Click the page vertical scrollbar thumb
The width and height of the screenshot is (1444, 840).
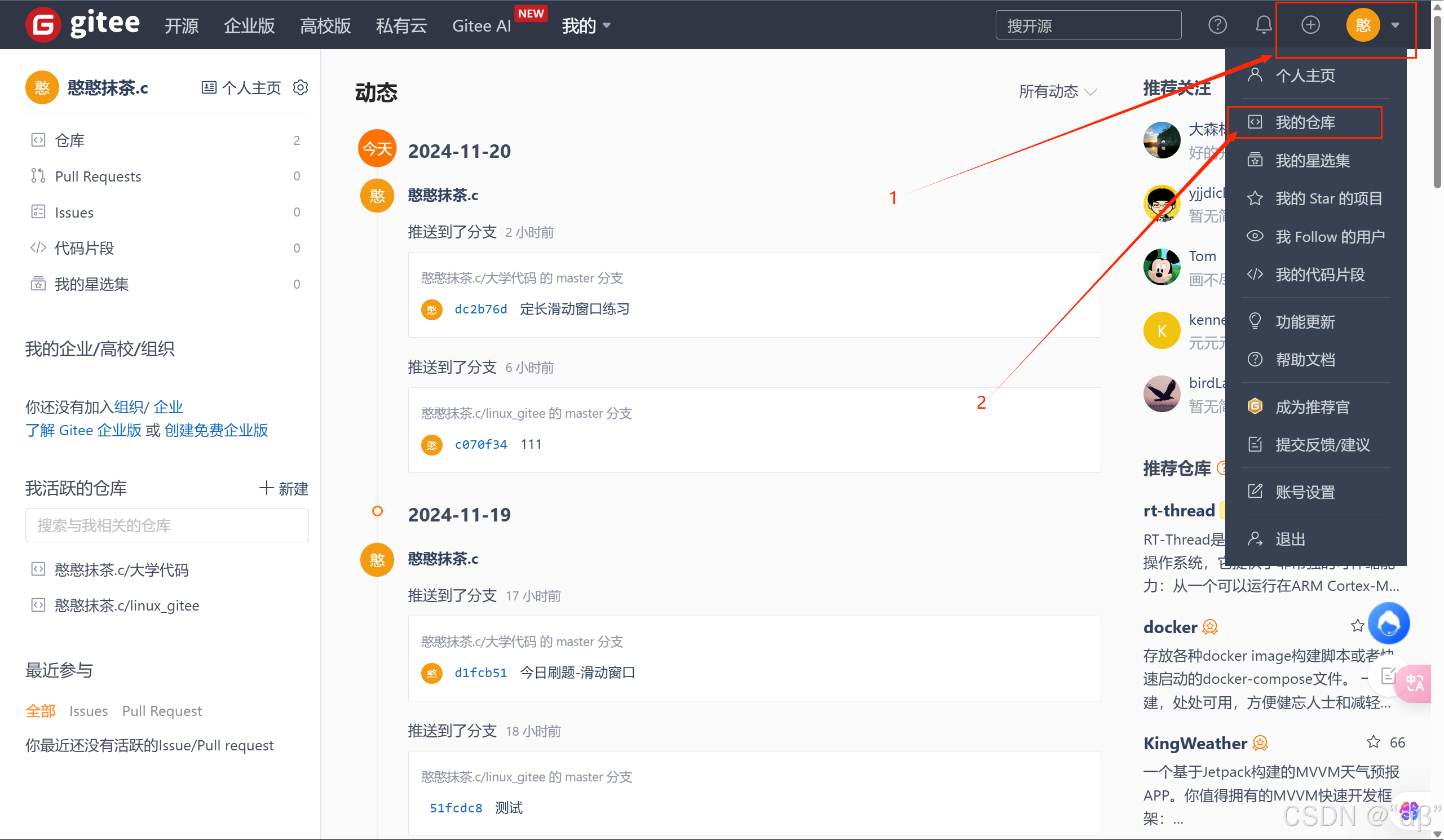point(1437,103)
